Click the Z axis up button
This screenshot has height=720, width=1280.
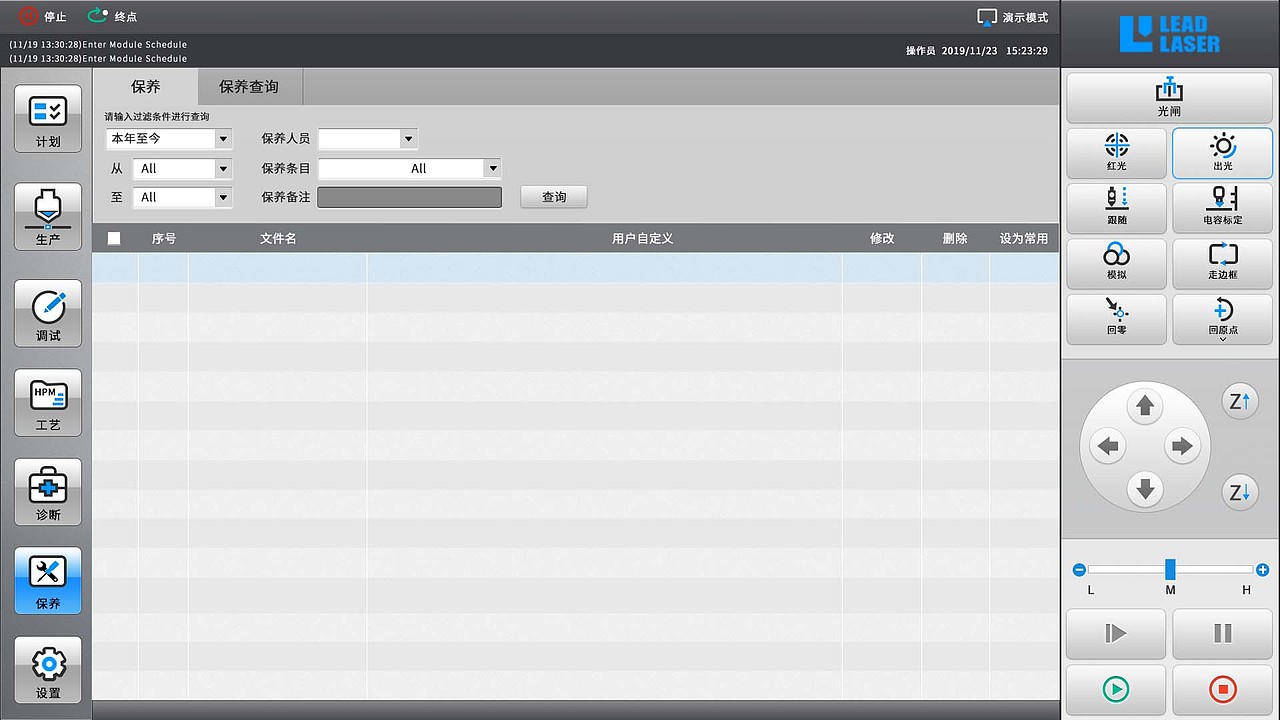pyautogui.click(x=1240, y=402)
